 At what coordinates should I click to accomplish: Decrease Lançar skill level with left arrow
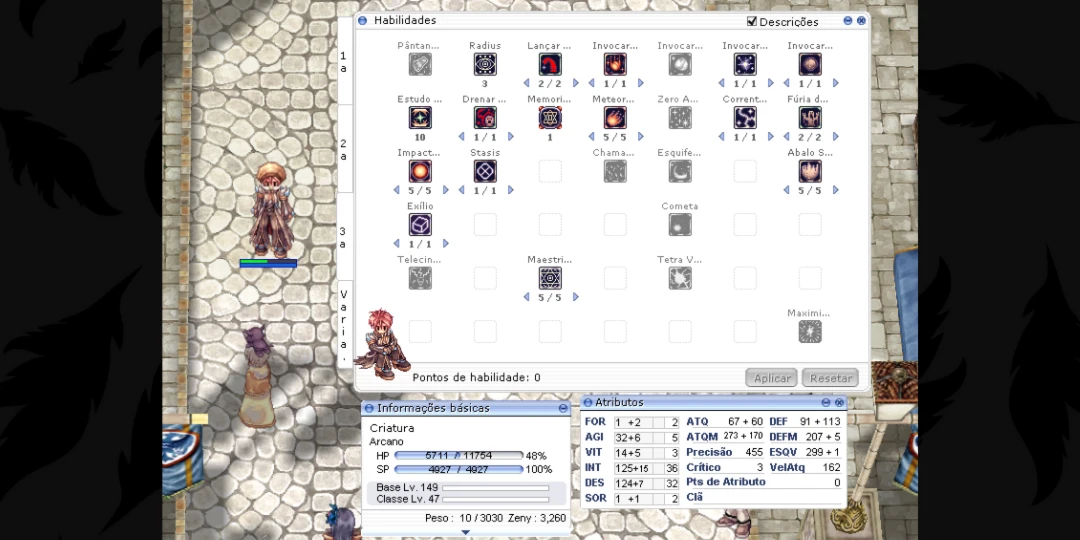click(526, 83)
